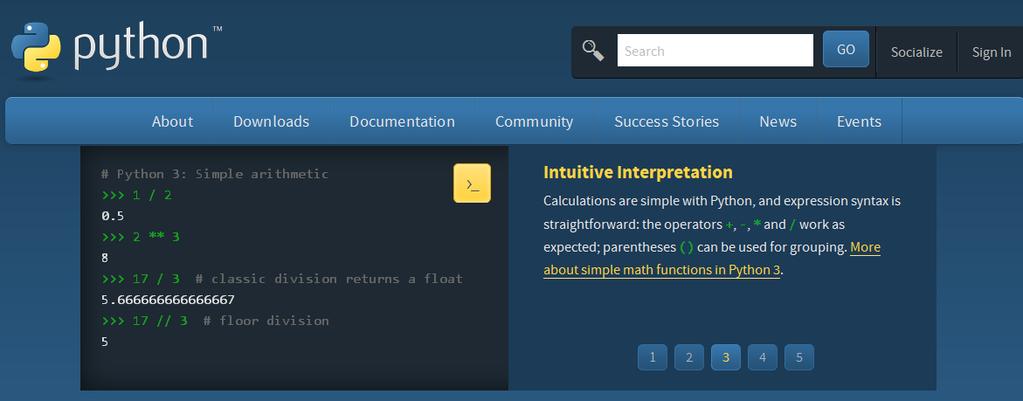1023x401 pixels.
Task: Click the '0.5' output value
Action: coord(112,216)
